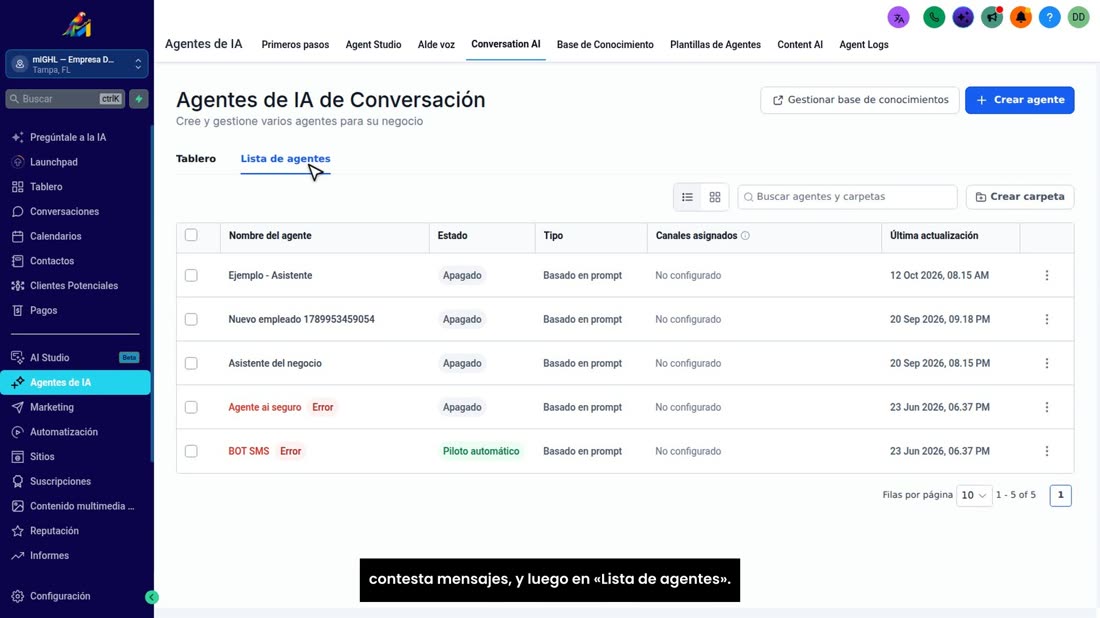Click the Crear agente button
Screen dimensions: 1100x618
point(1019,100)
